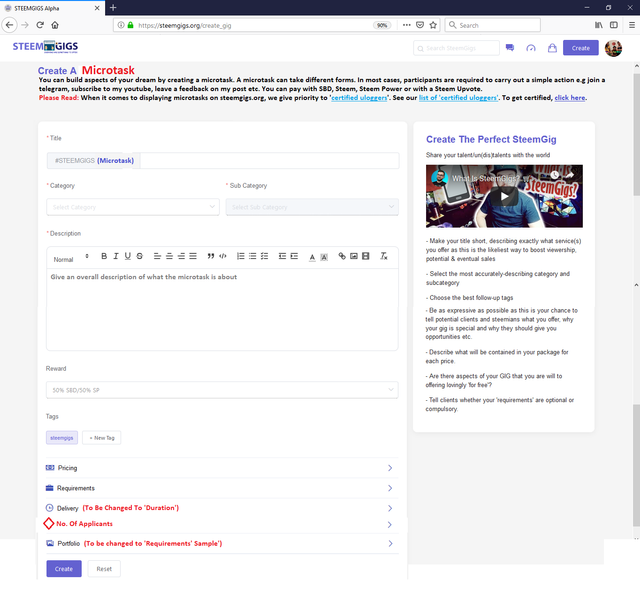Screen dimensions: 640x610
Task: Clear text formatting in the editor
Action: pyautogui.click(x=384, y=256)
